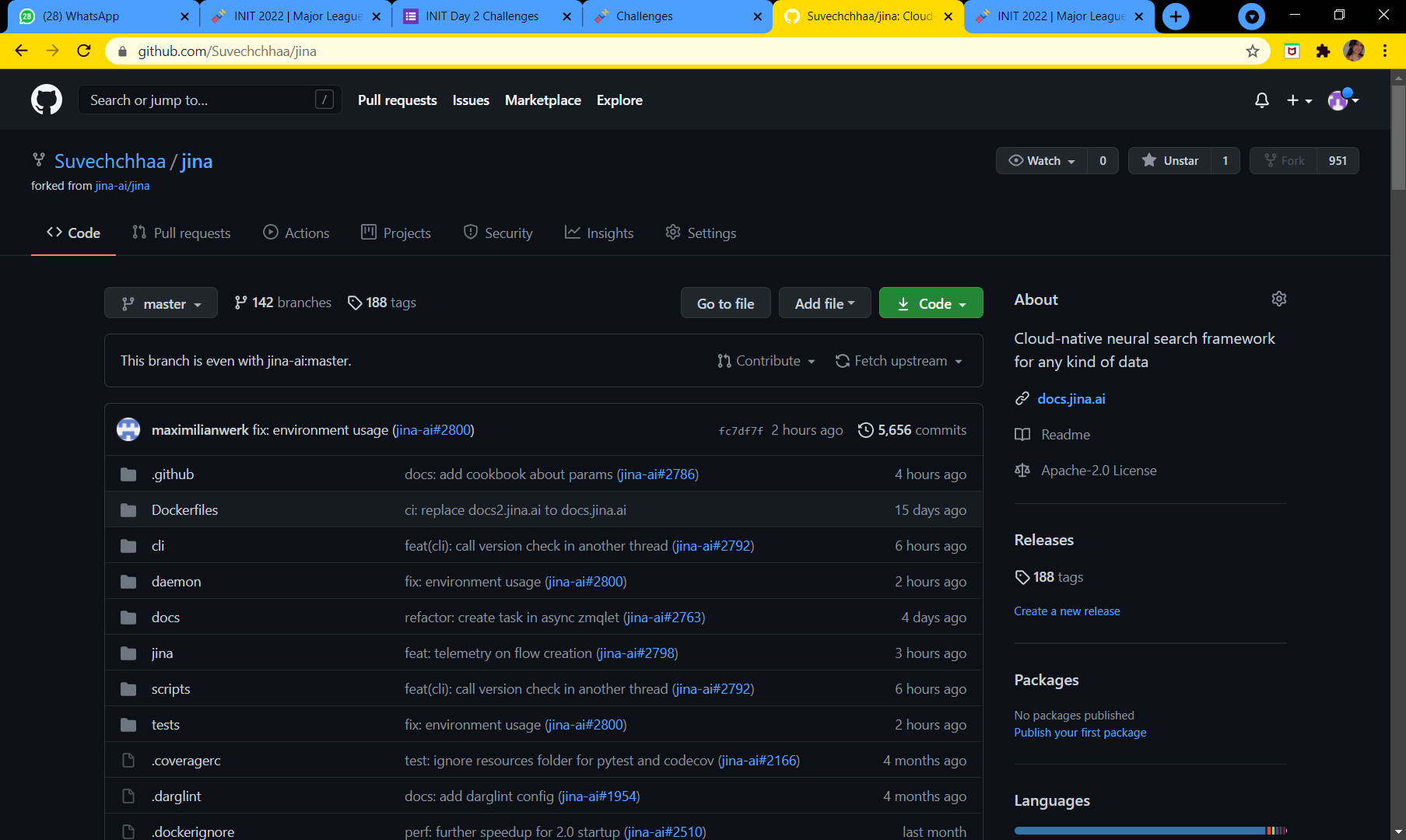The image size is (1406, 840).
Task: Open the Apache-2.0 License link
Action: click(x=1098, y=471)
